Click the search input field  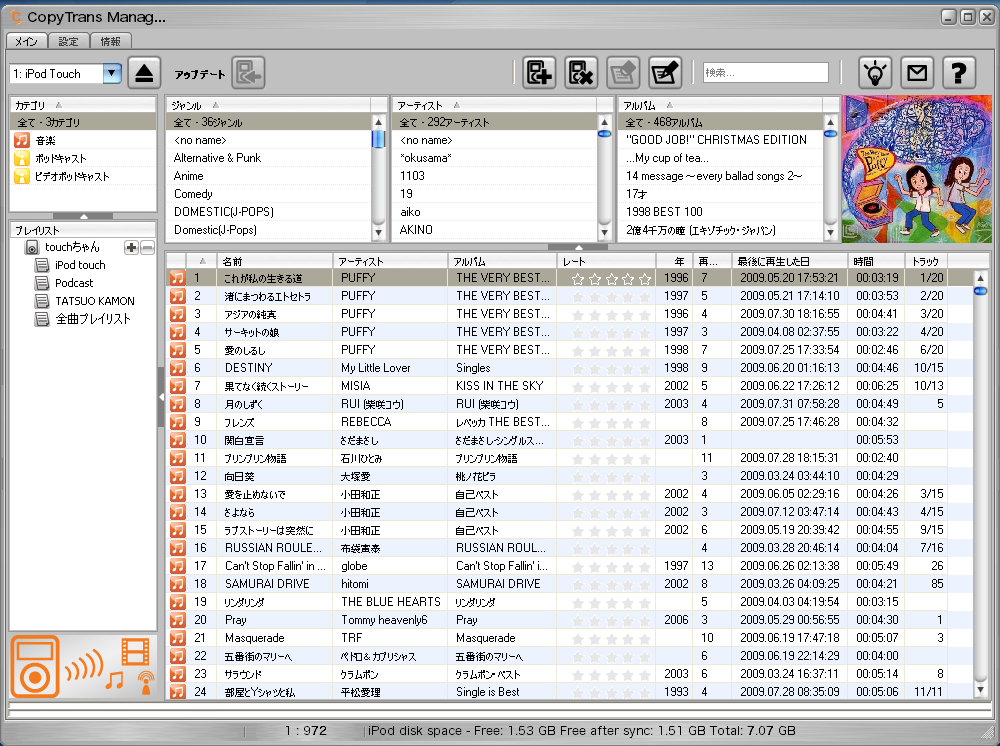[765, 73]
